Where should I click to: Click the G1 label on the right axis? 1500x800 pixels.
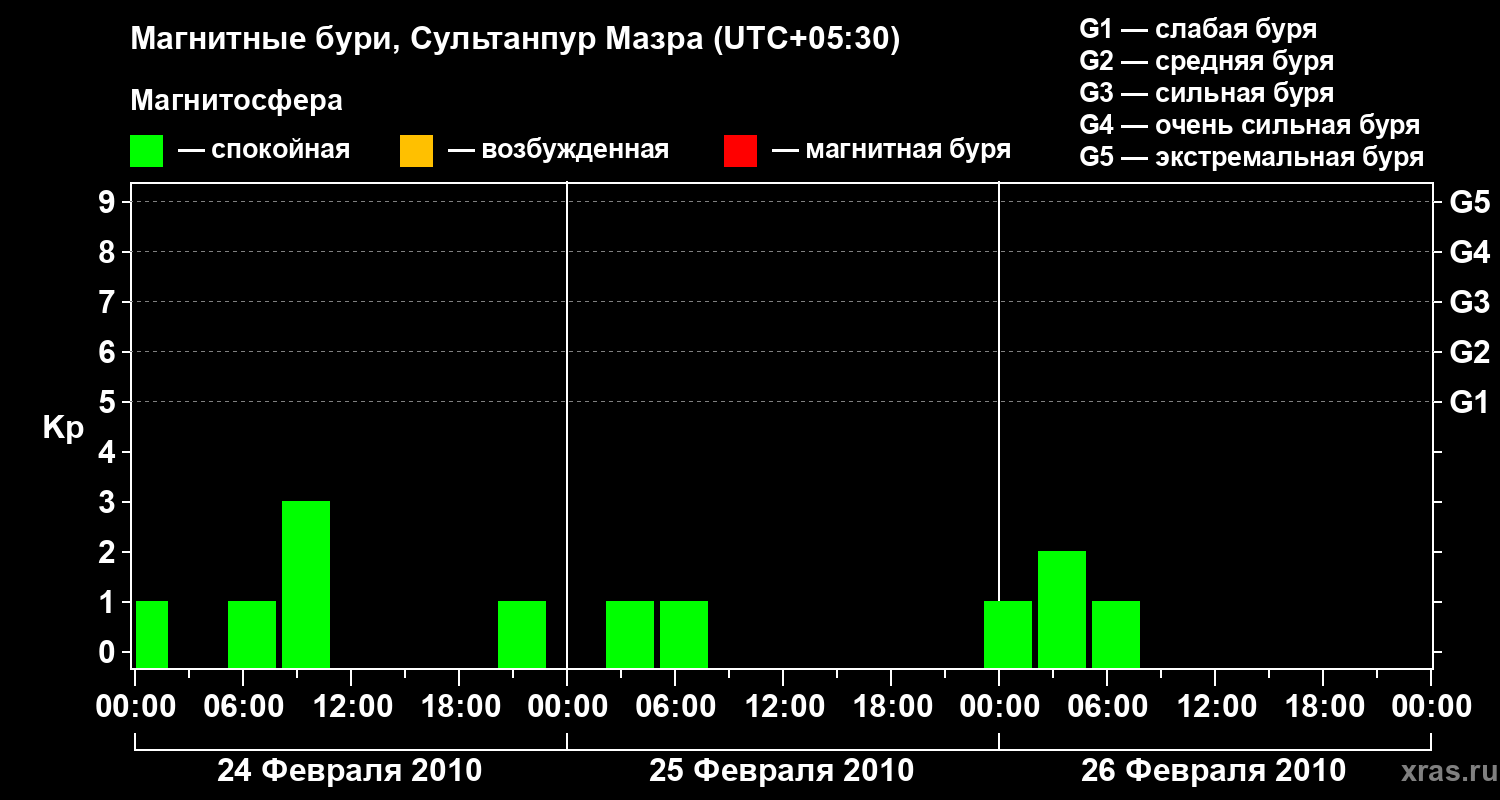[1470, 403]
